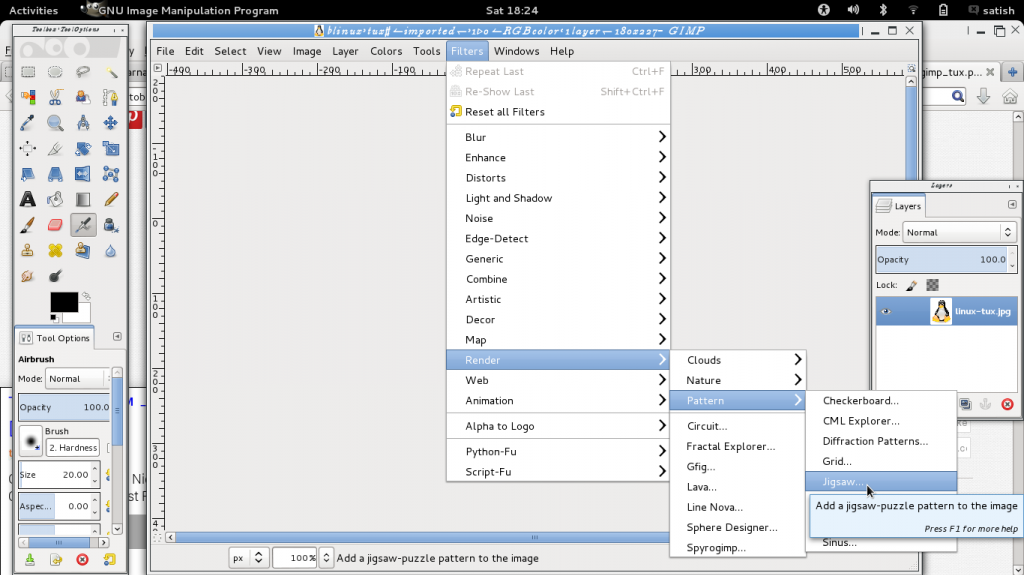Select the Crop knife tool

click(55, 148)
